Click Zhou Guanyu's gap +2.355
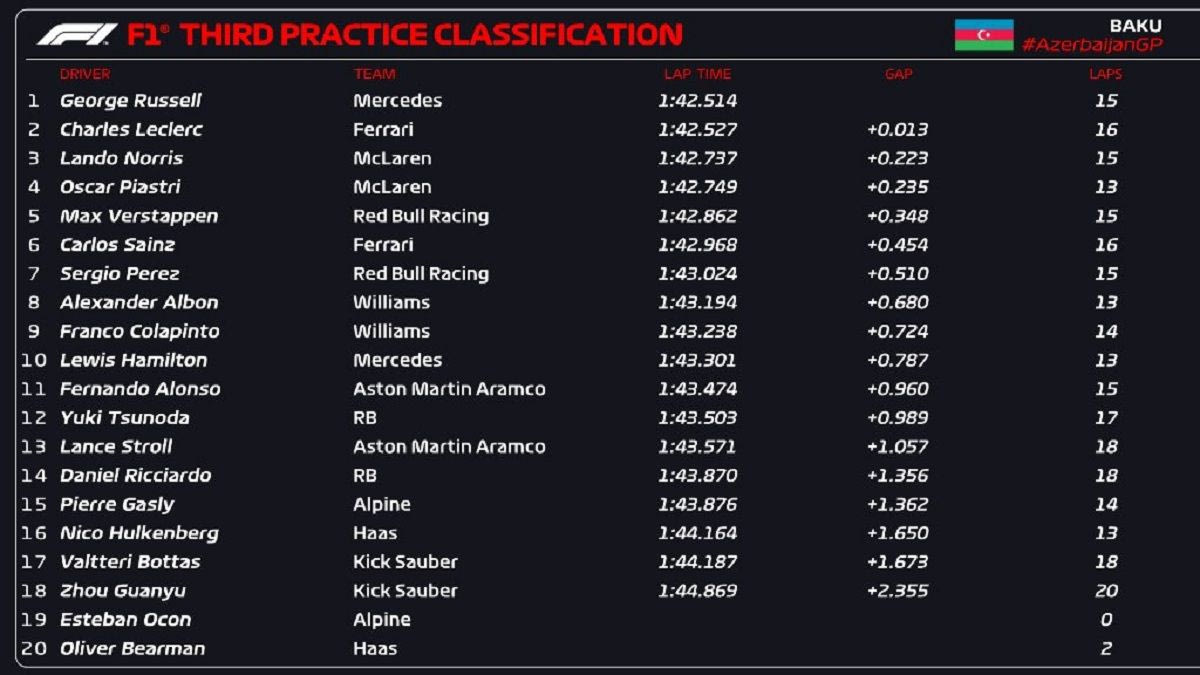Viewport: 1200px width, 675px height. pos(897,591)
